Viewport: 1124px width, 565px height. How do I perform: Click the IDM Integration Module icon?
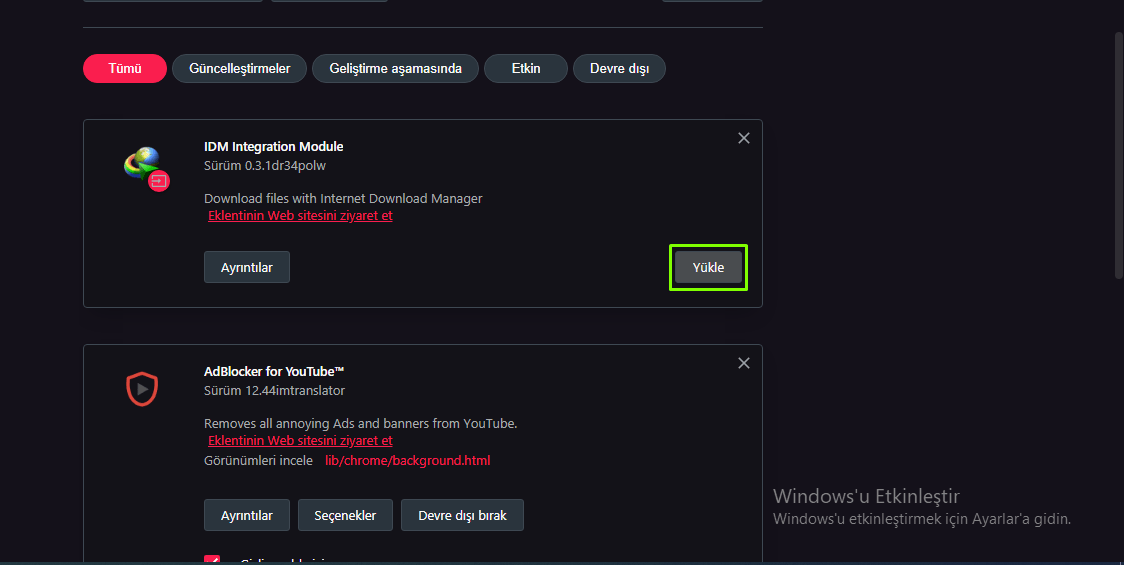point(146,168)
